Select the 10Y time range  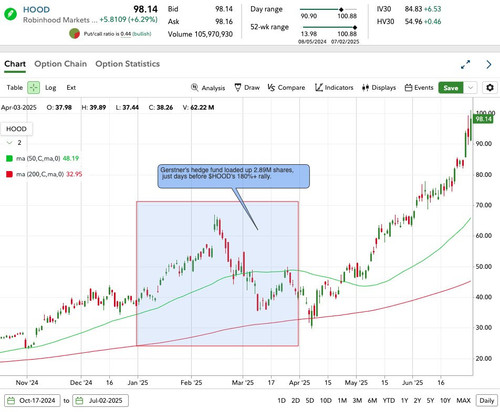pos(445,400)
